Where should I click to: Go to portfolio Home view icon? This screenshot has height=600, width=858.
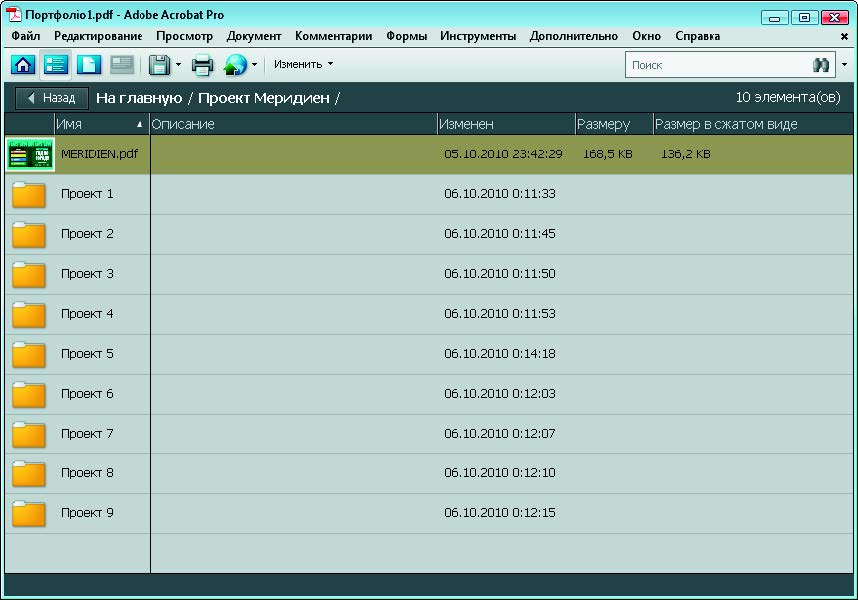[x=23, y=65]
